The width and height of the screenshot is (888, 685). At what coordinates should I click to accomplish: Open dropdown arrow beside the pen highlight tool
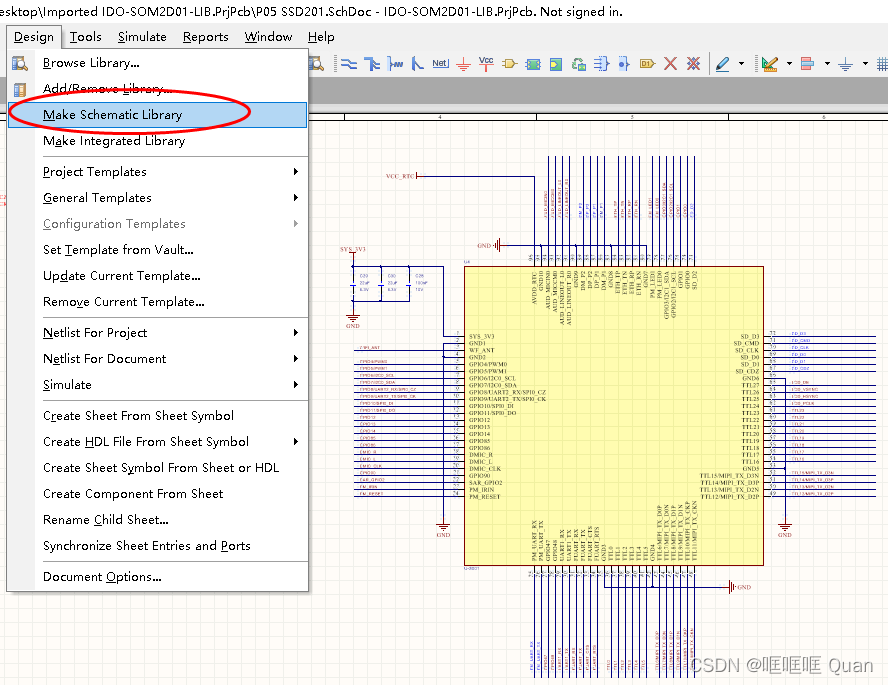pyautogui.click(x=741, y=64)
